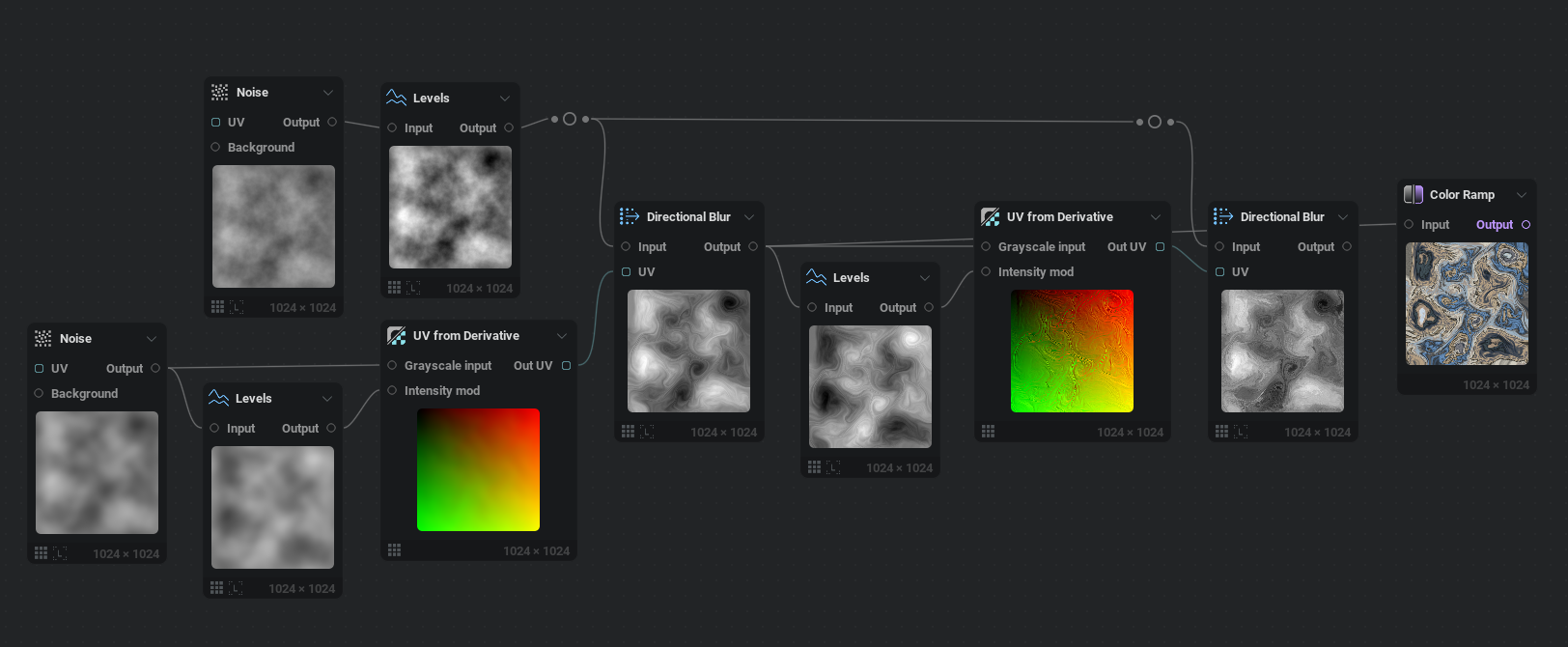This screenshot has height=647, width=1568.
Task: Click the UV from Derivative icon on the lower-left node
Action: pos(396,335)
